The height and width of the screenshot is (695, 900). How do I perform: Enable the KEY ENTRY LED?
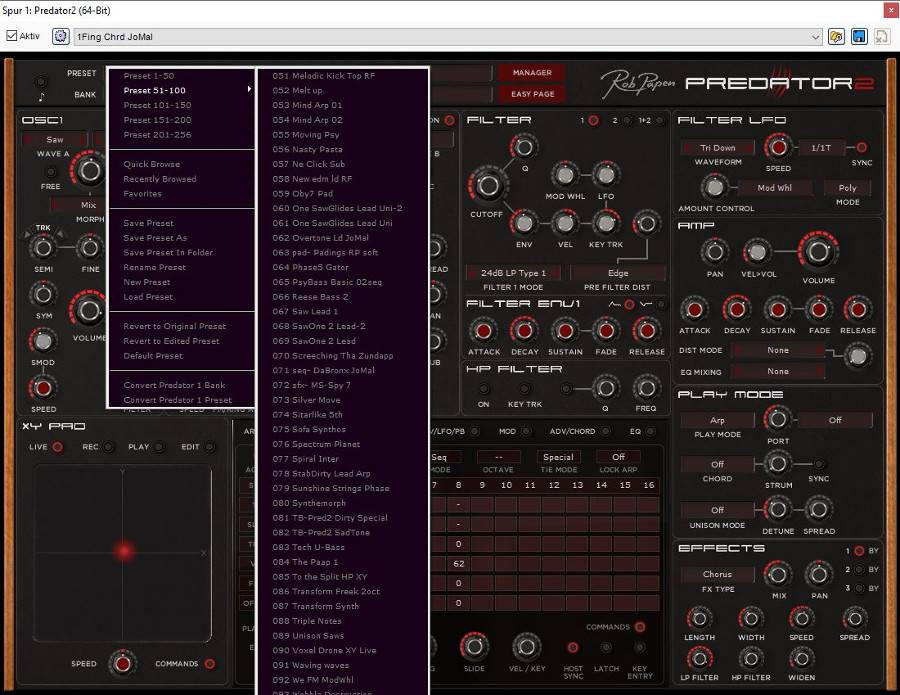[639, 647]
